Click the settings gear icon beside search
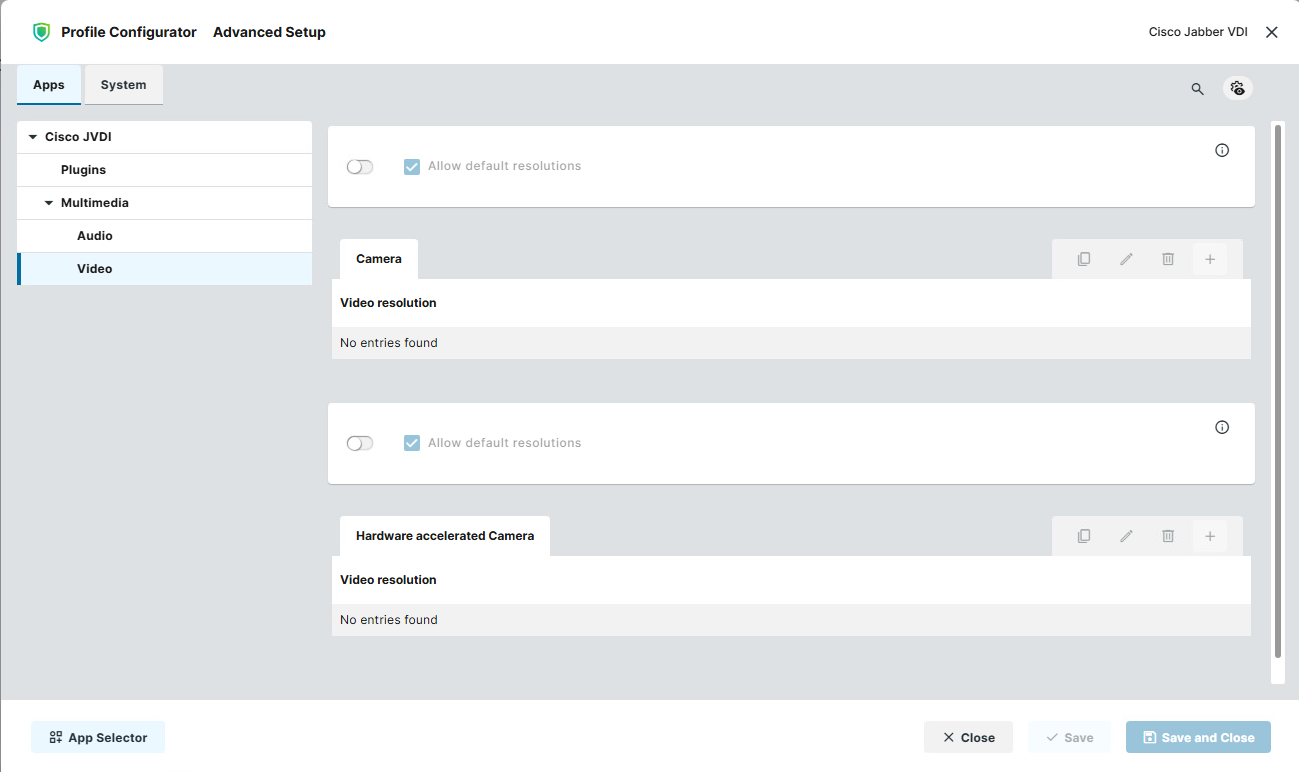Image resolution: width=1299 pixels, height=772 pixels. pos(1238,88)
